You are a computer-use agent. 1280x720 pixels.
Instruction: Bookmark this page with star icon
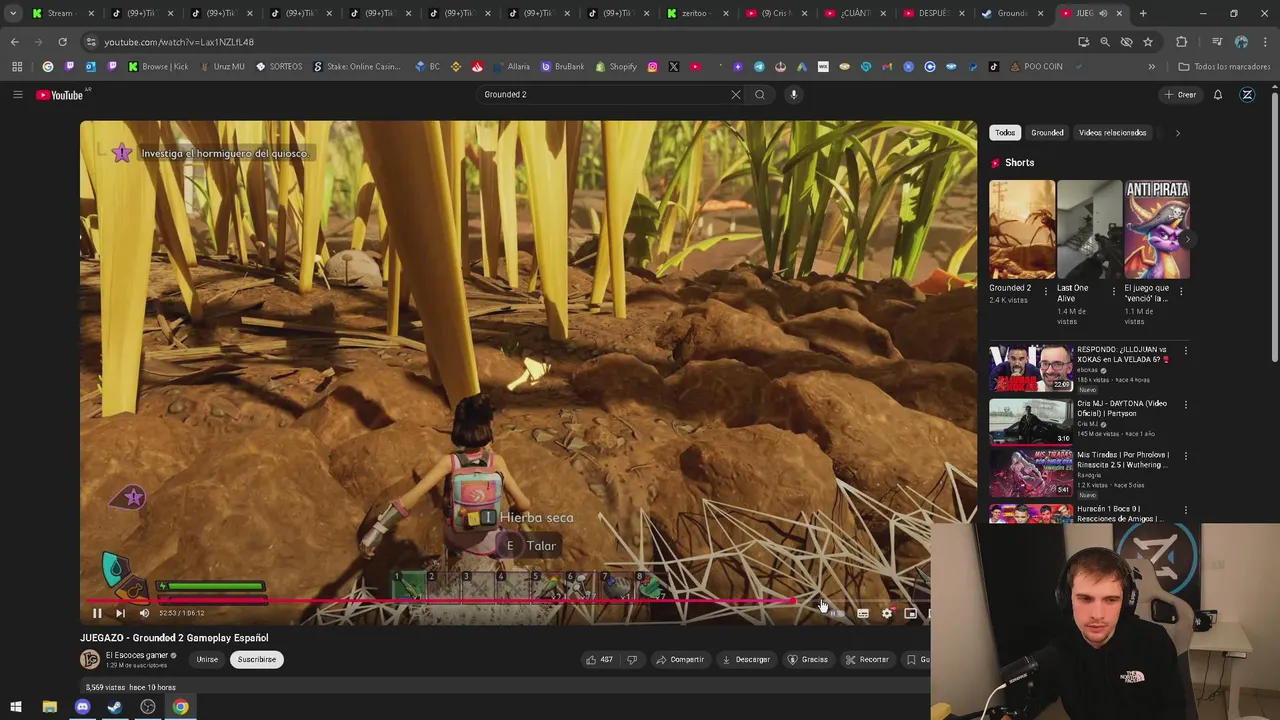click(x=1148, y=42)
